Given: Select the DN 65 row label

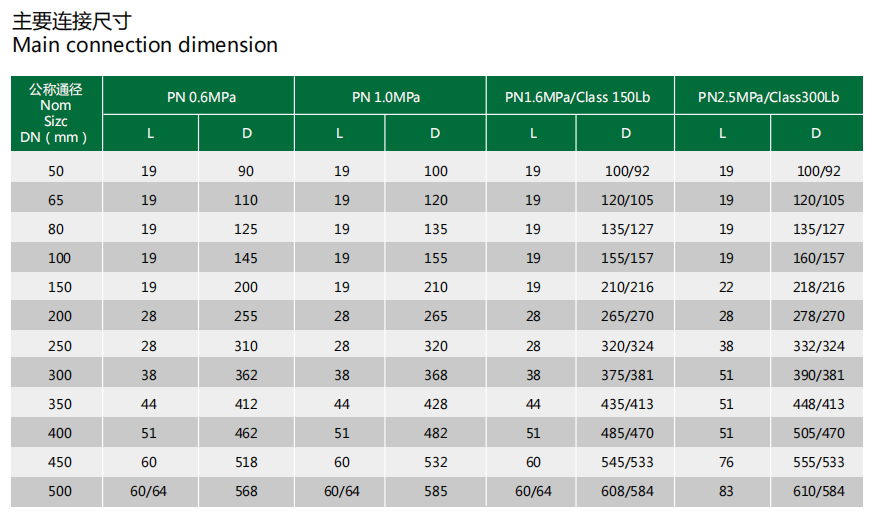Looking at the screenshot, I should tap(56, 200).
